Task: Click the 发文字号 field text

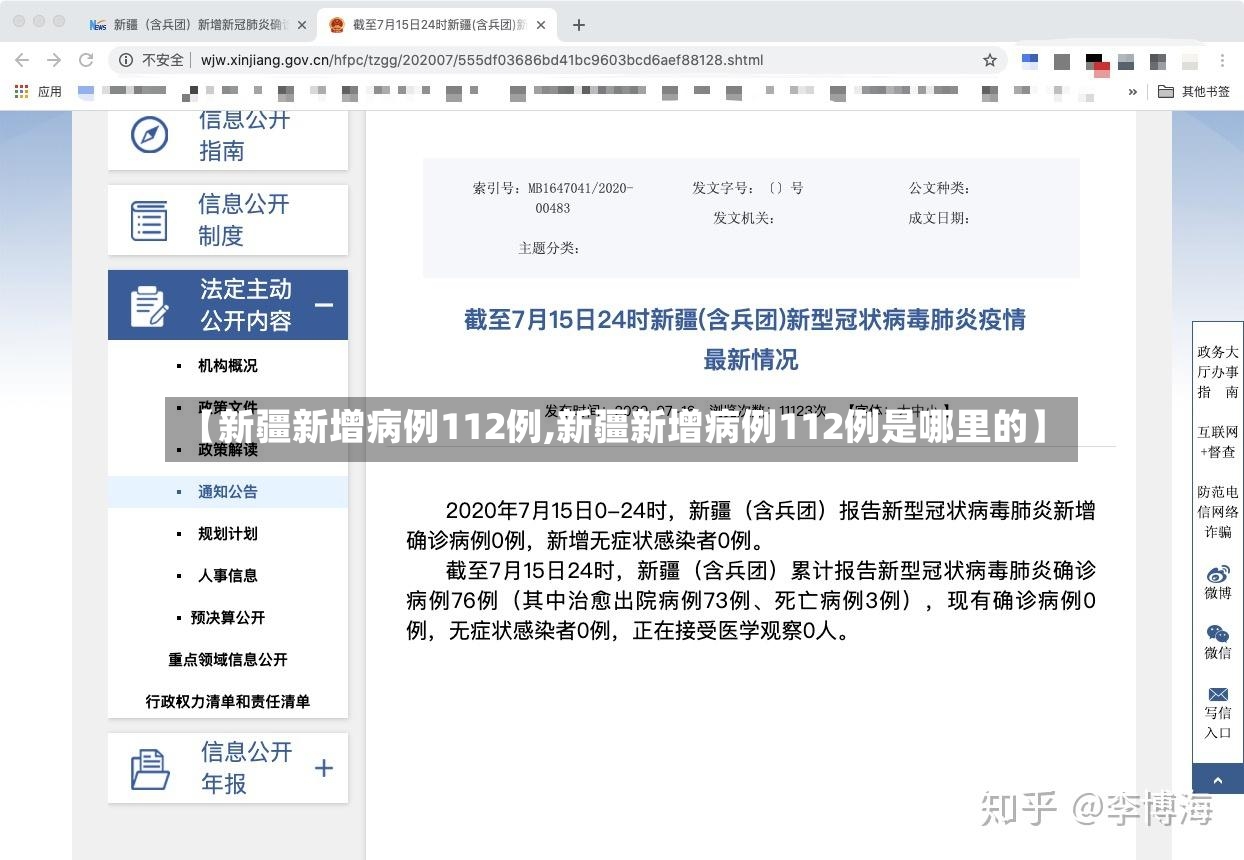Action: (x=748, y=187)
